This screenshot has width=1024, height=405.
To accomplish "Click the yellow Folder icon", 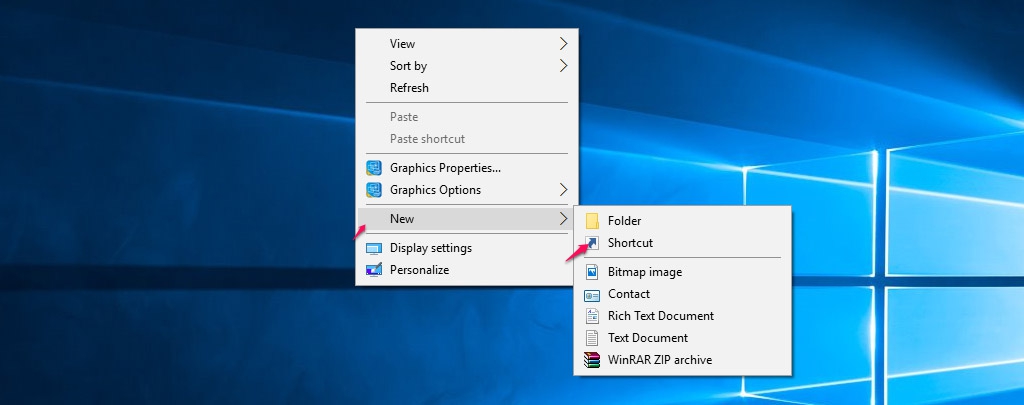I will point(592,221).
